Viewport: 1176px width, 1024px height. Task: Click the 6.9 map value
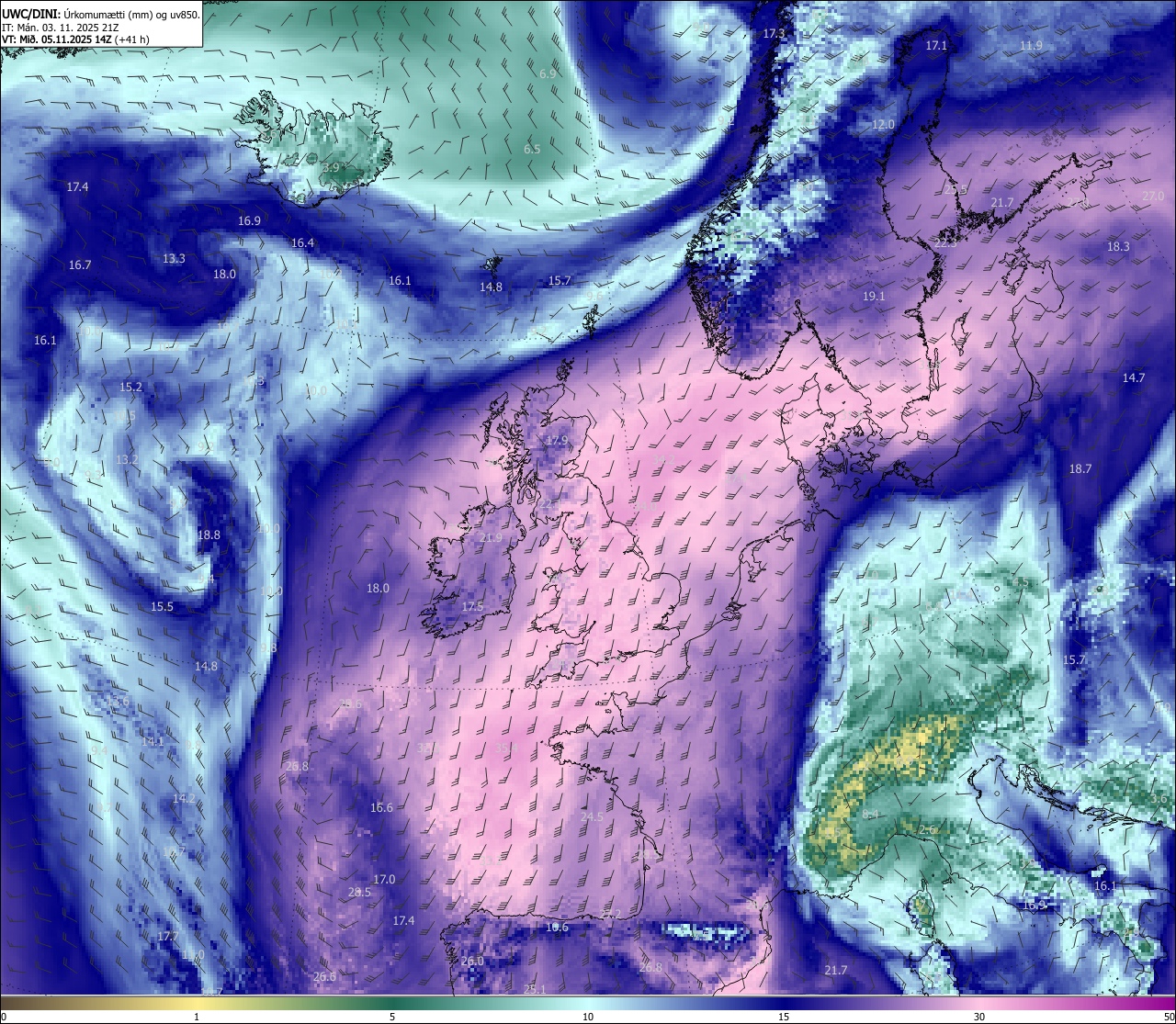(x=548, y=73)
